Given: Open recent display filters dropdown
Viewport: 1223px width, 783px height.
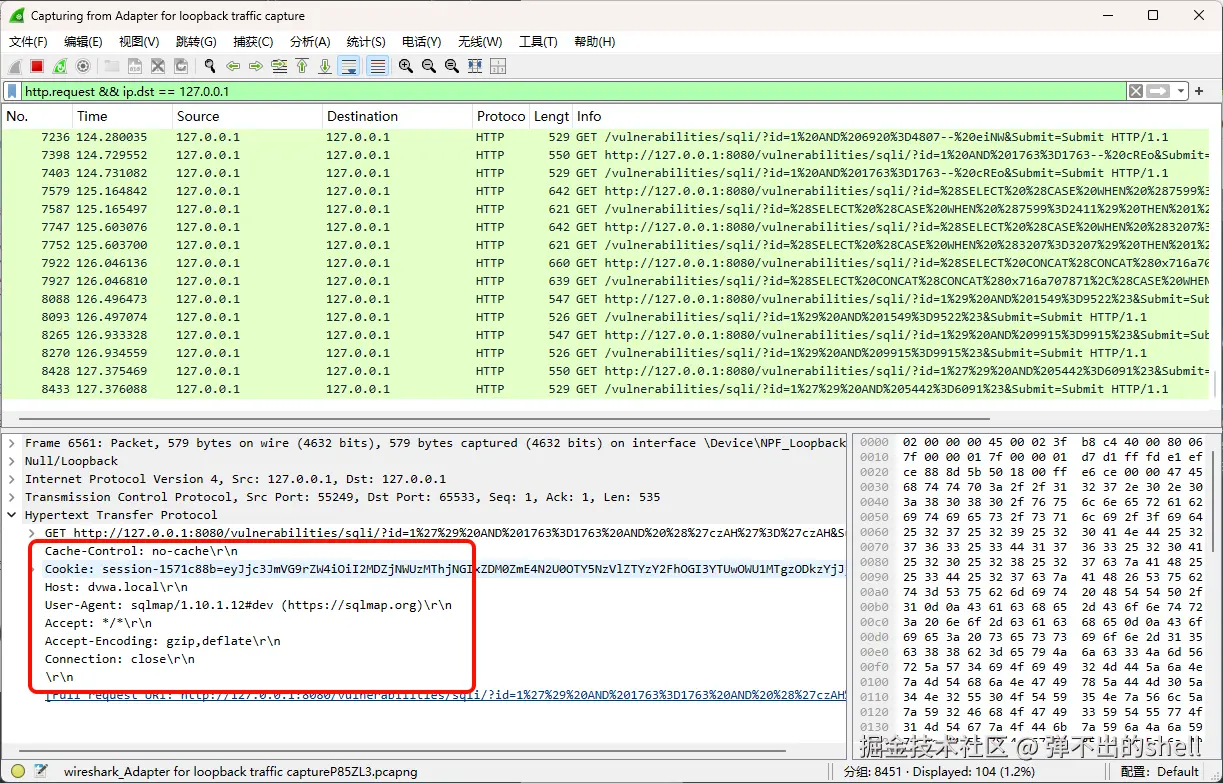Looking at the screenshot, I should [1181, 91].
